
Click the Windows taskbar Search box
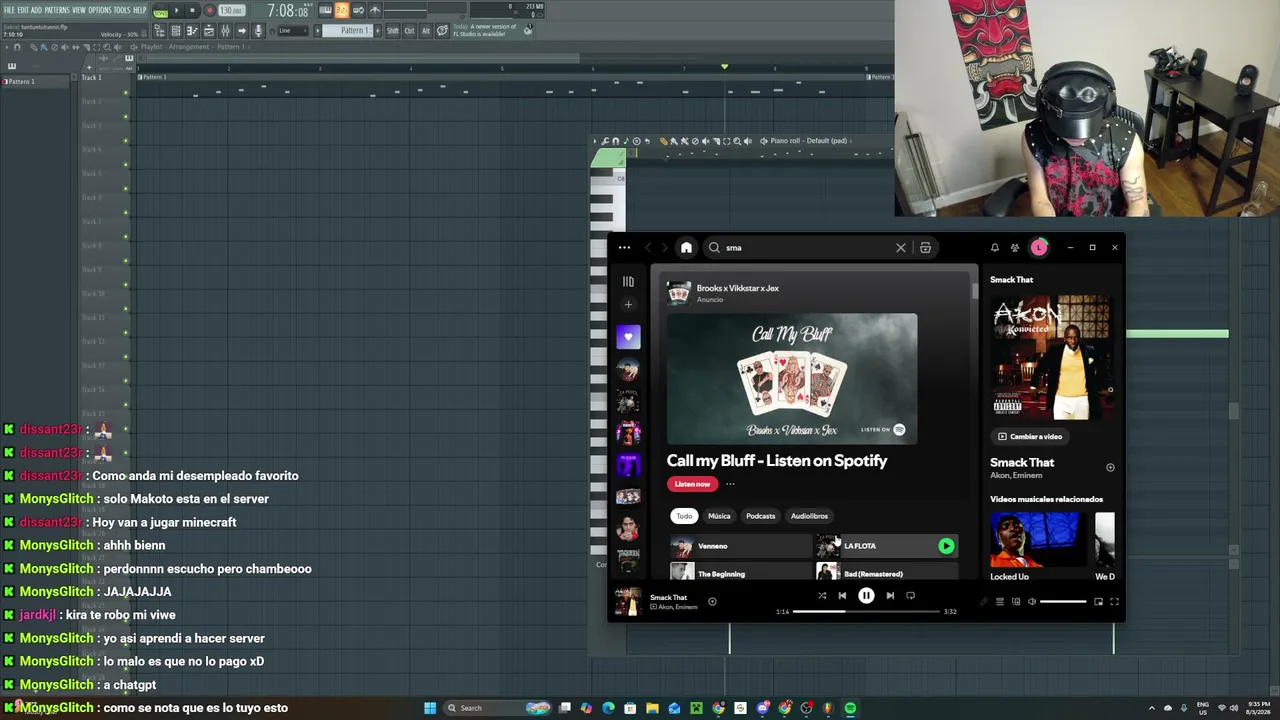[497, 708]
